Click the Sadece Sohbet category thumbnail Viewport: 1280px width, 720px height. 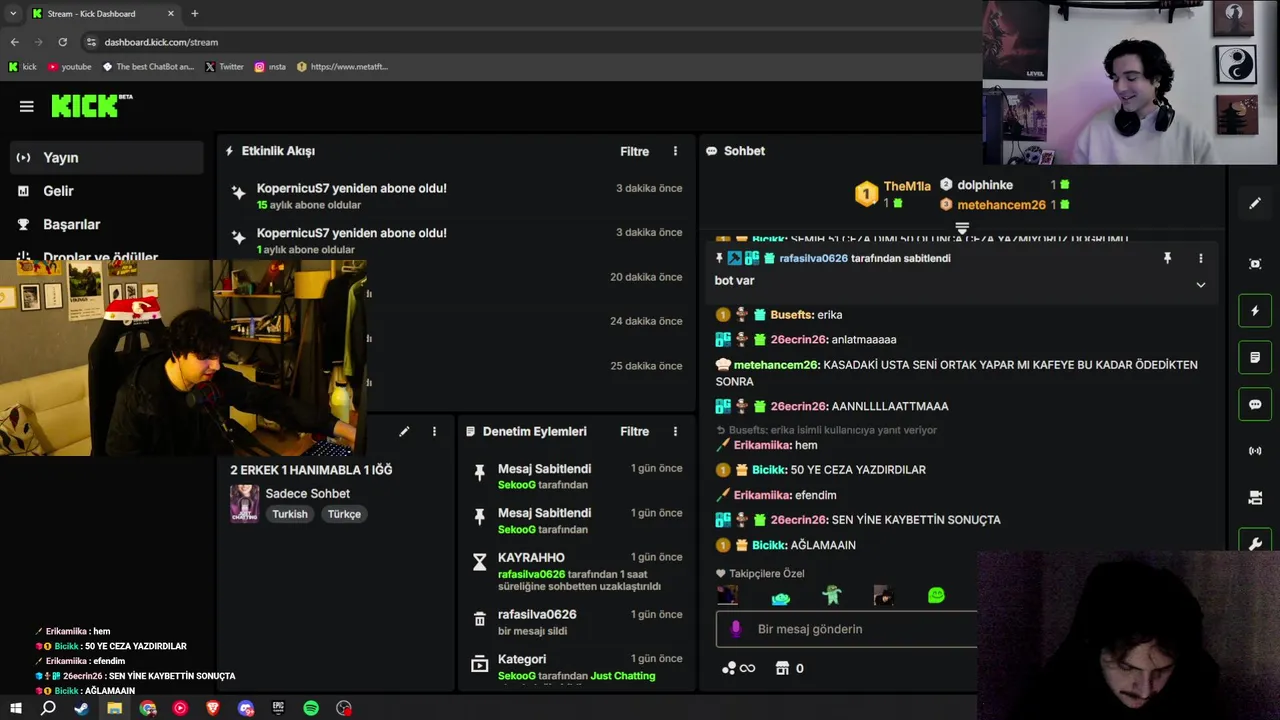[x=244, y=503]
